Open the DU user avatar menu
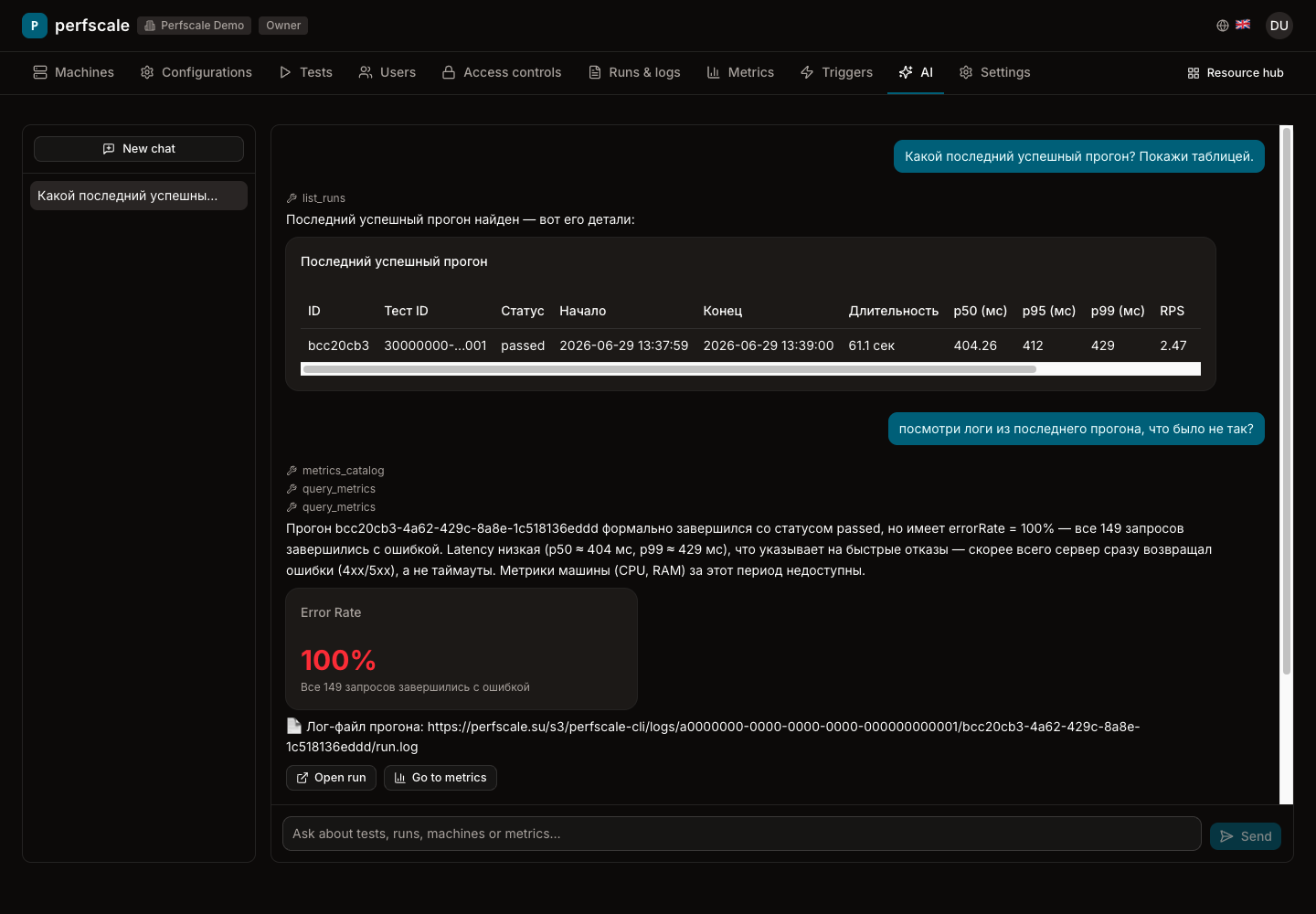This screenshot has height=914, width=1316. [x=1279, y=26]
